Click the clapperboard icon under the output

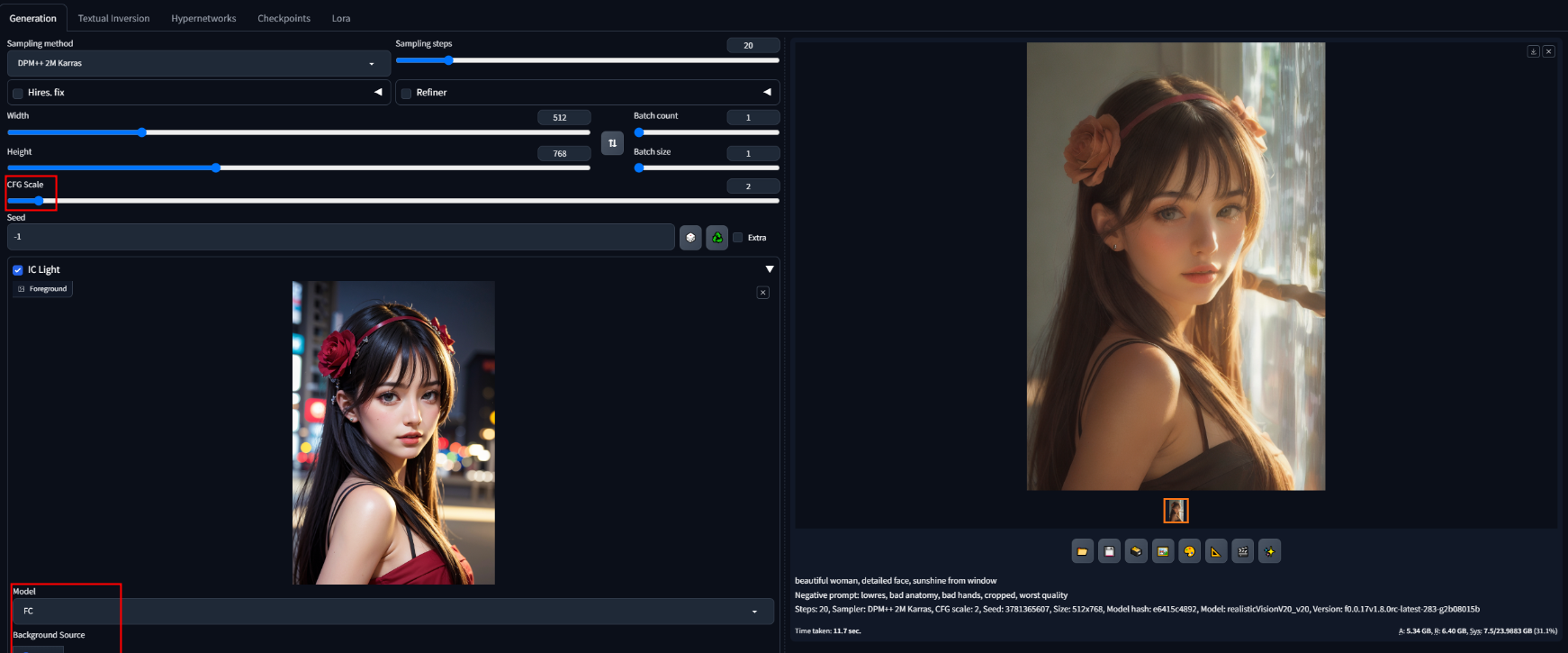tap(1243, 551)
